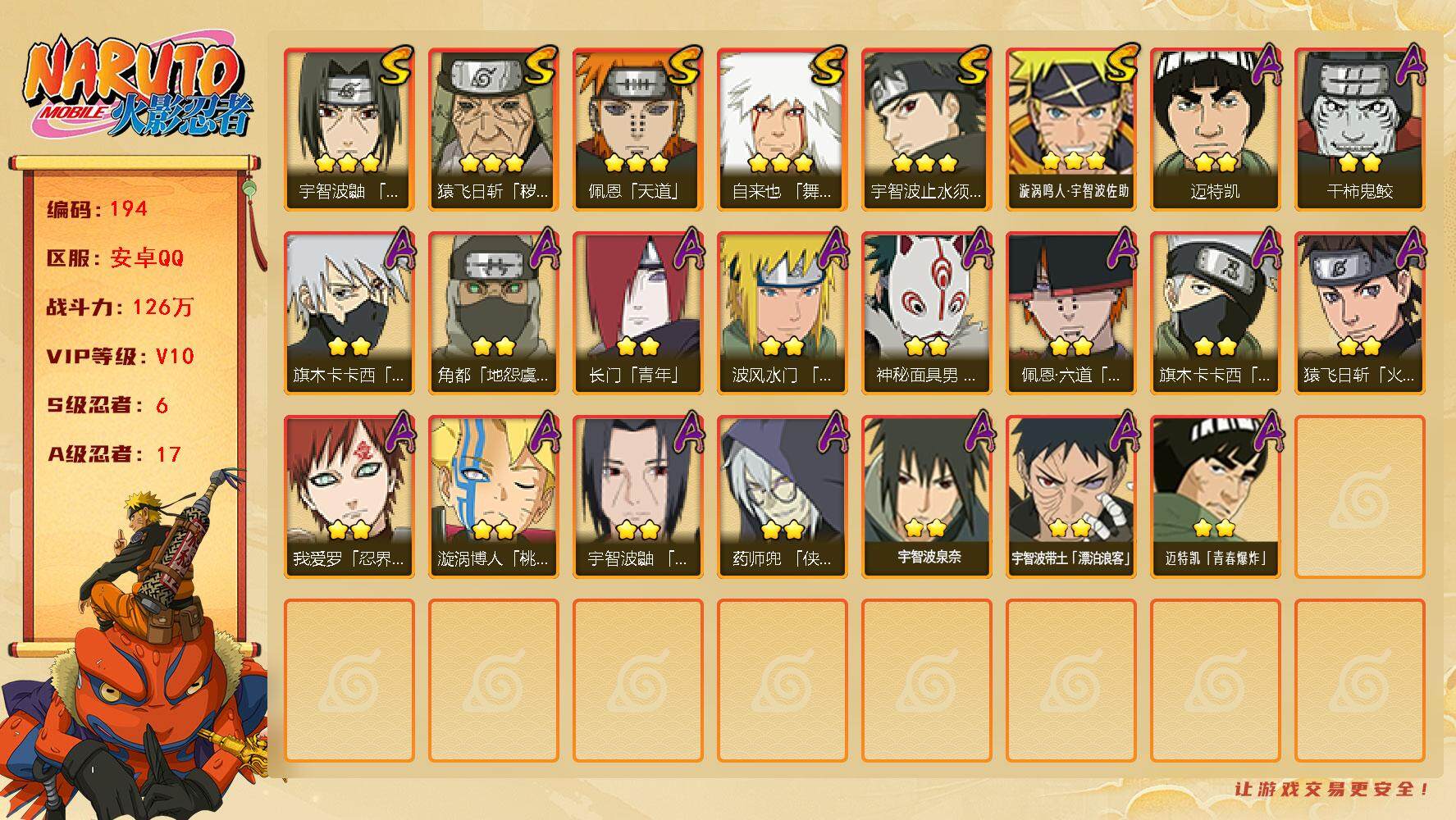
Task: Click the Naruto Mobile 火影忍者 logo
Action: pos(138,87)
